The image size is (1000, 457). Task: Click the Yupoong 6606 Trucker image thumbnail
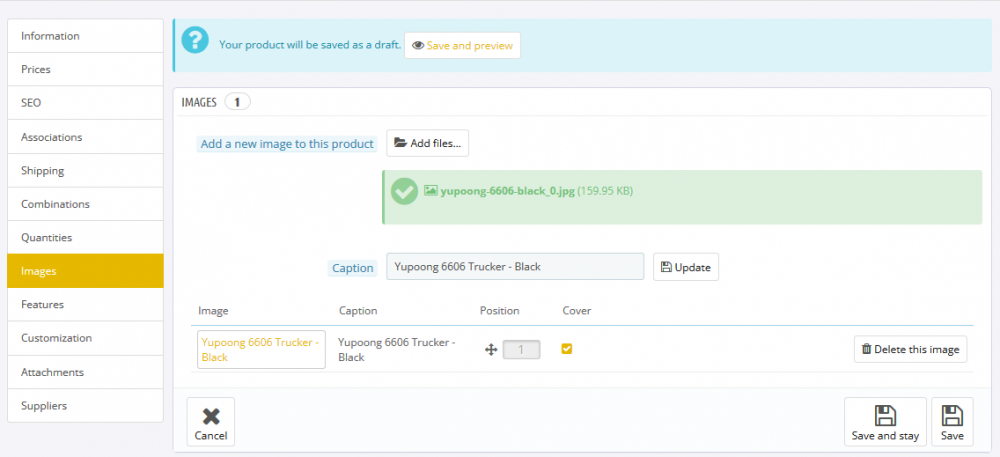click(261, 350)
